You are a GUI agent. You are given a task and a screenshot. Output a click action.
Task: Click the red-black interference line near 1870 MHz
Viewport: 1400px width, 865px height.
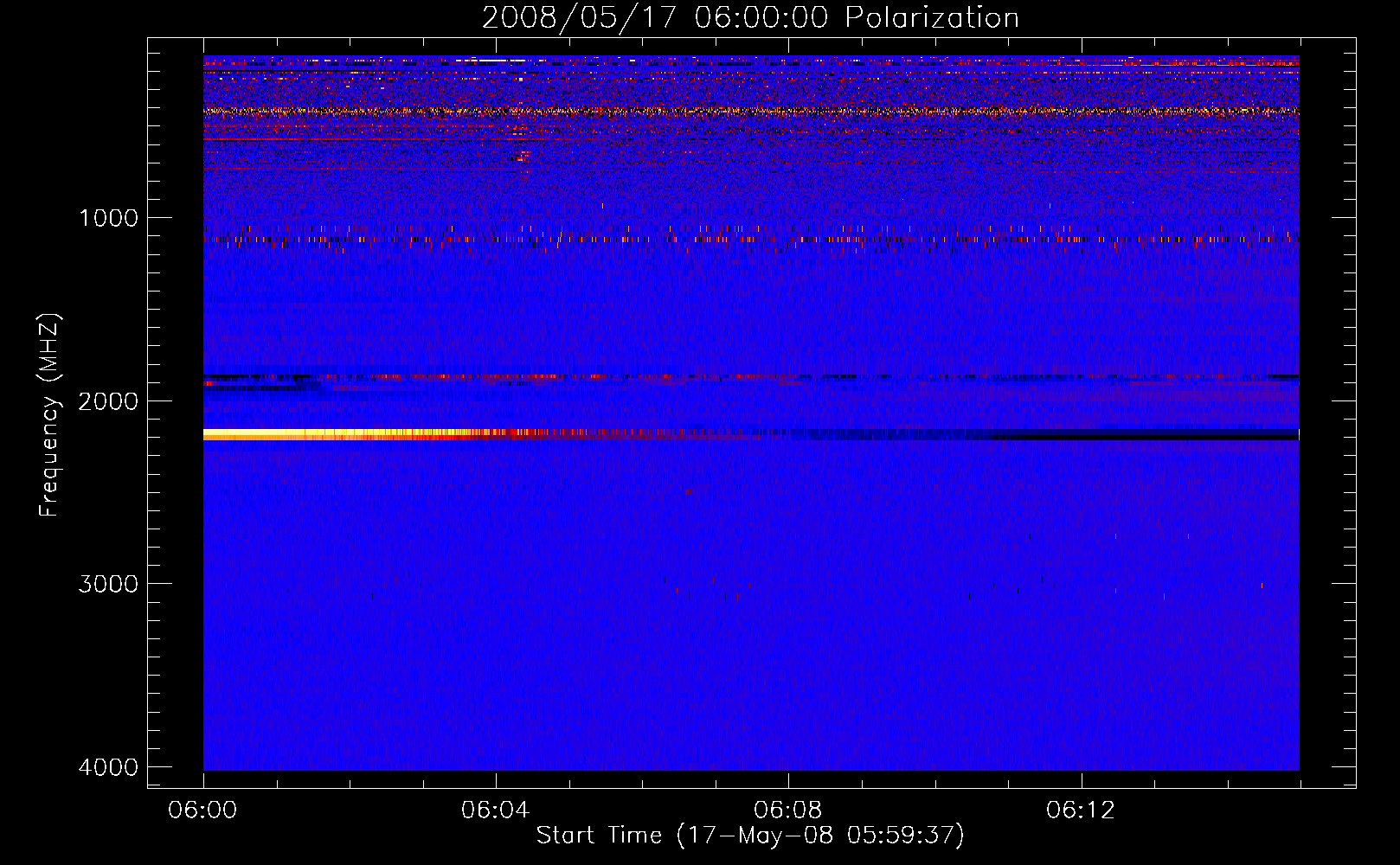pos(751,377)
